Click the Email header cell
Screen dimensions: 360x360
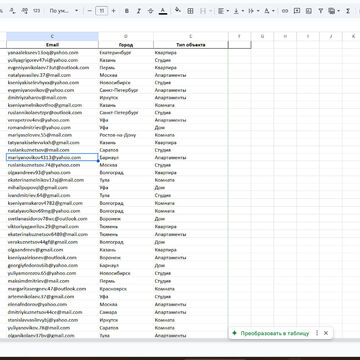point(52,44)
